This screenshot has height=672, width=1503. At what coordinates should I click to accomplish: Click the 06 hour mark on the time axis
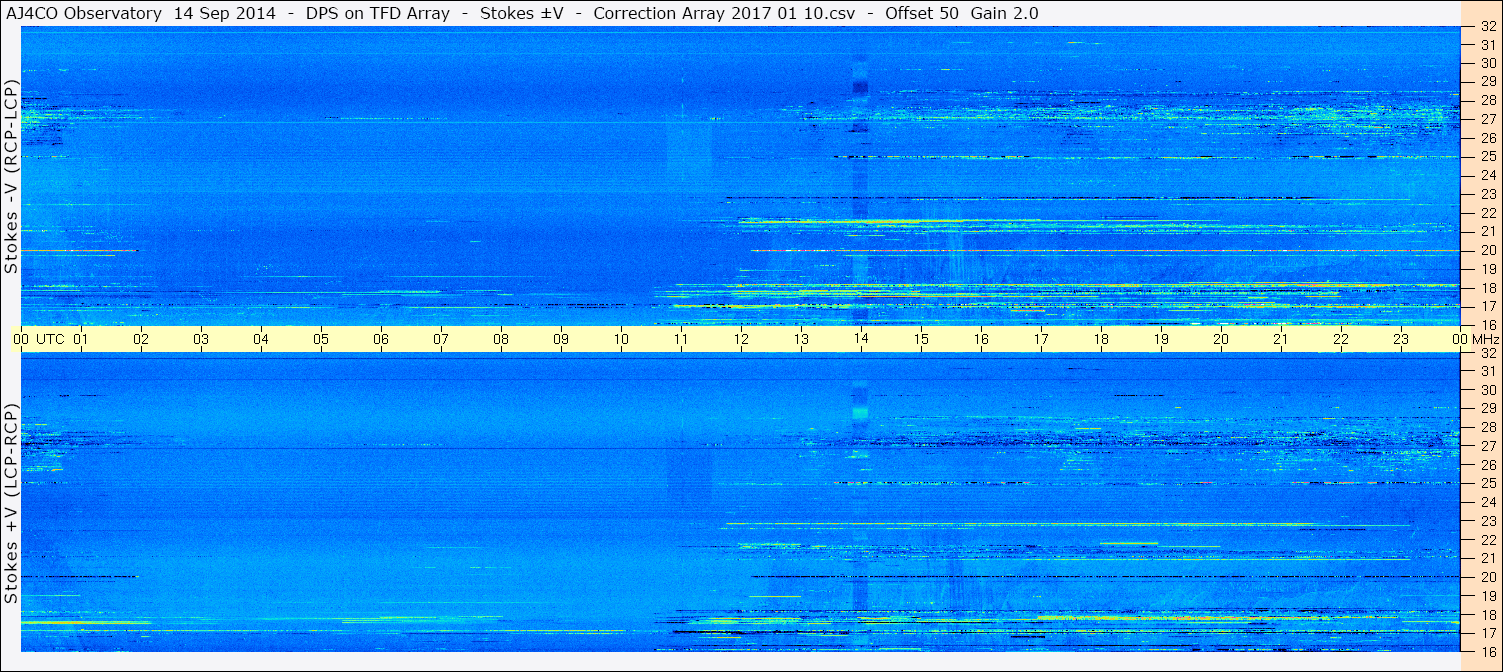click(x=381, y=339)
